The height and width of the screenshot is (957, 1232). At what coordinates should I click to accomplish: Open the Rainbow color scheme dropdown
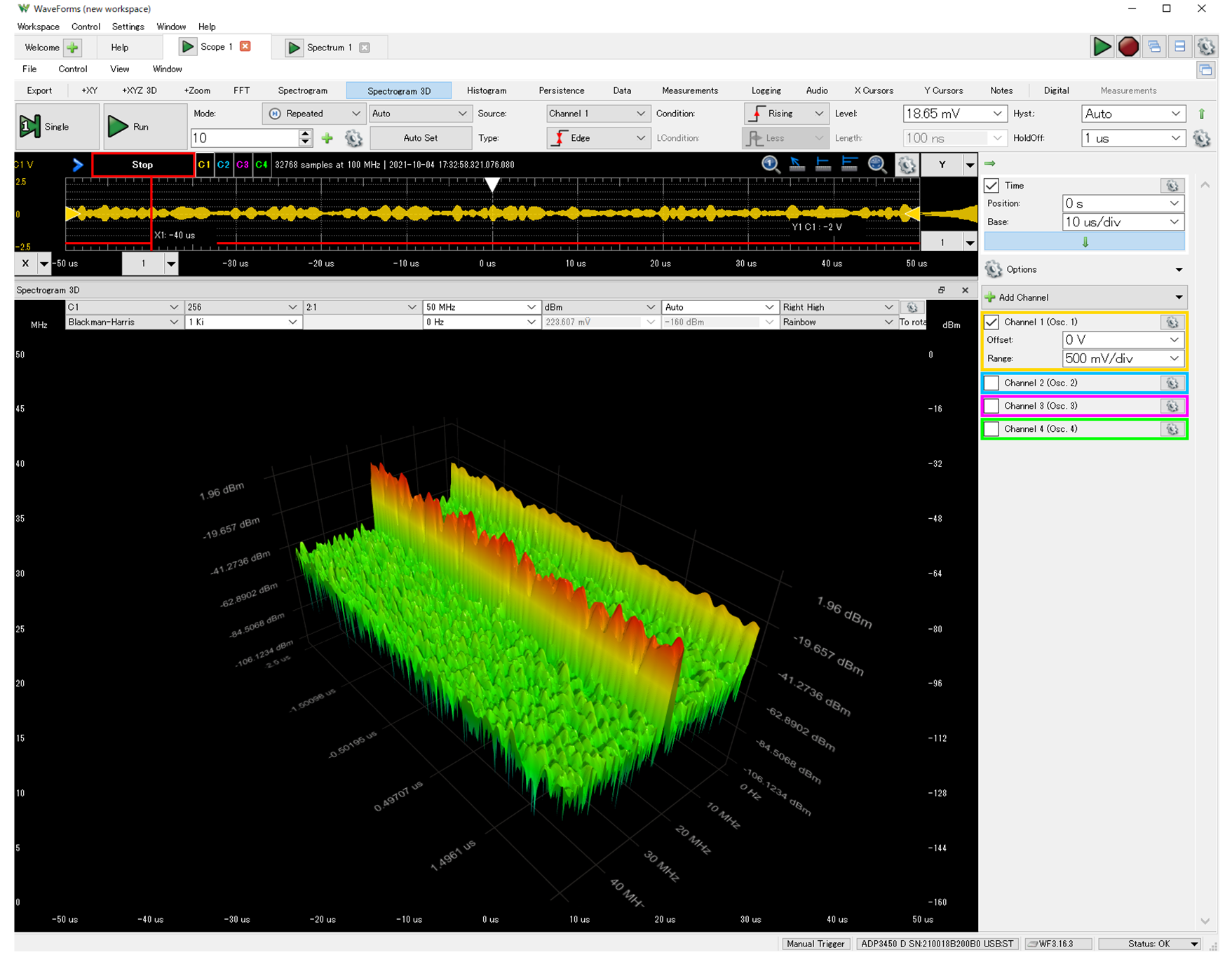[838, 323]
